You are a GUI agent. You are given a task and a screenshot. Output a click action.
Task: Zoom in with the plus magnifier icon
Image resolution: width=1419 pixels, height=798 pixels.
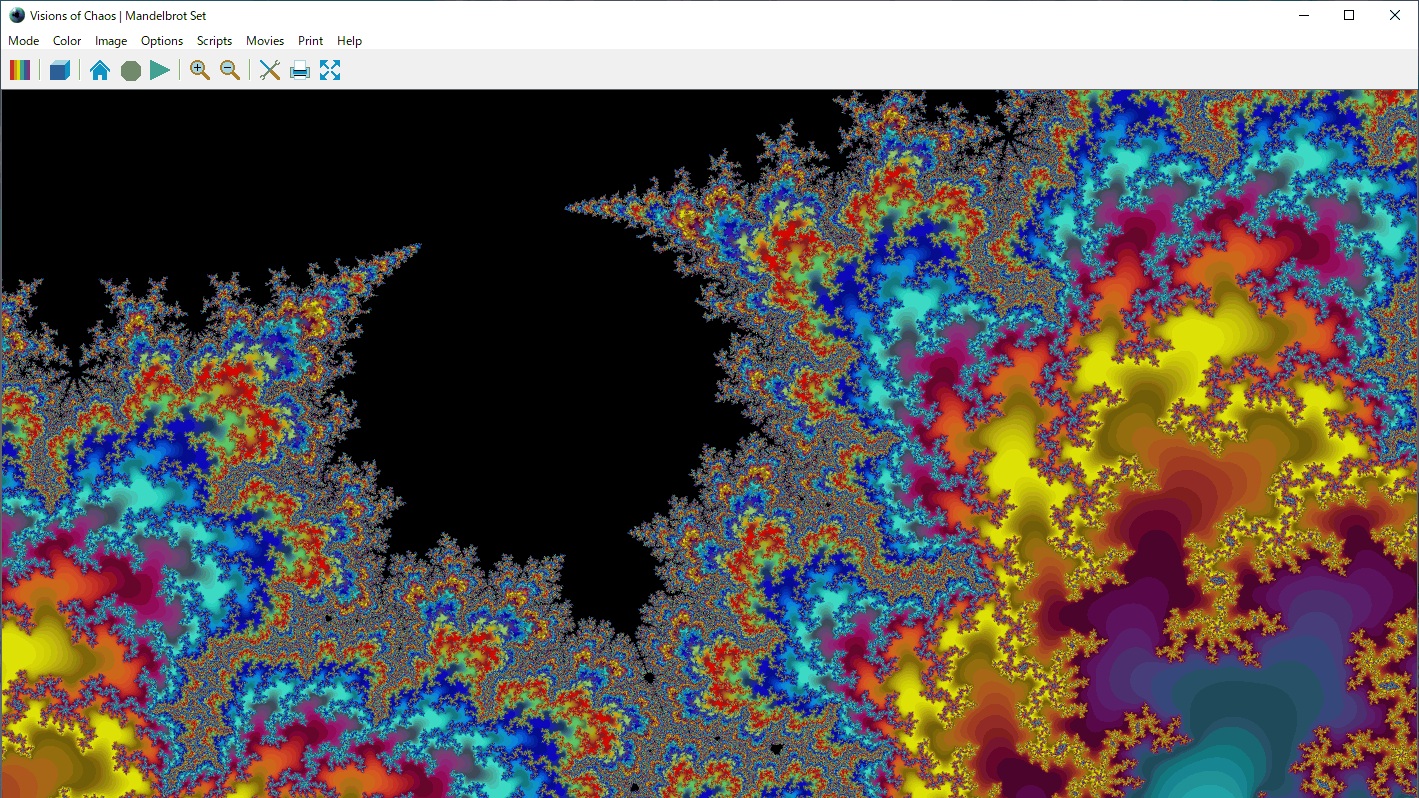point(200,70)
